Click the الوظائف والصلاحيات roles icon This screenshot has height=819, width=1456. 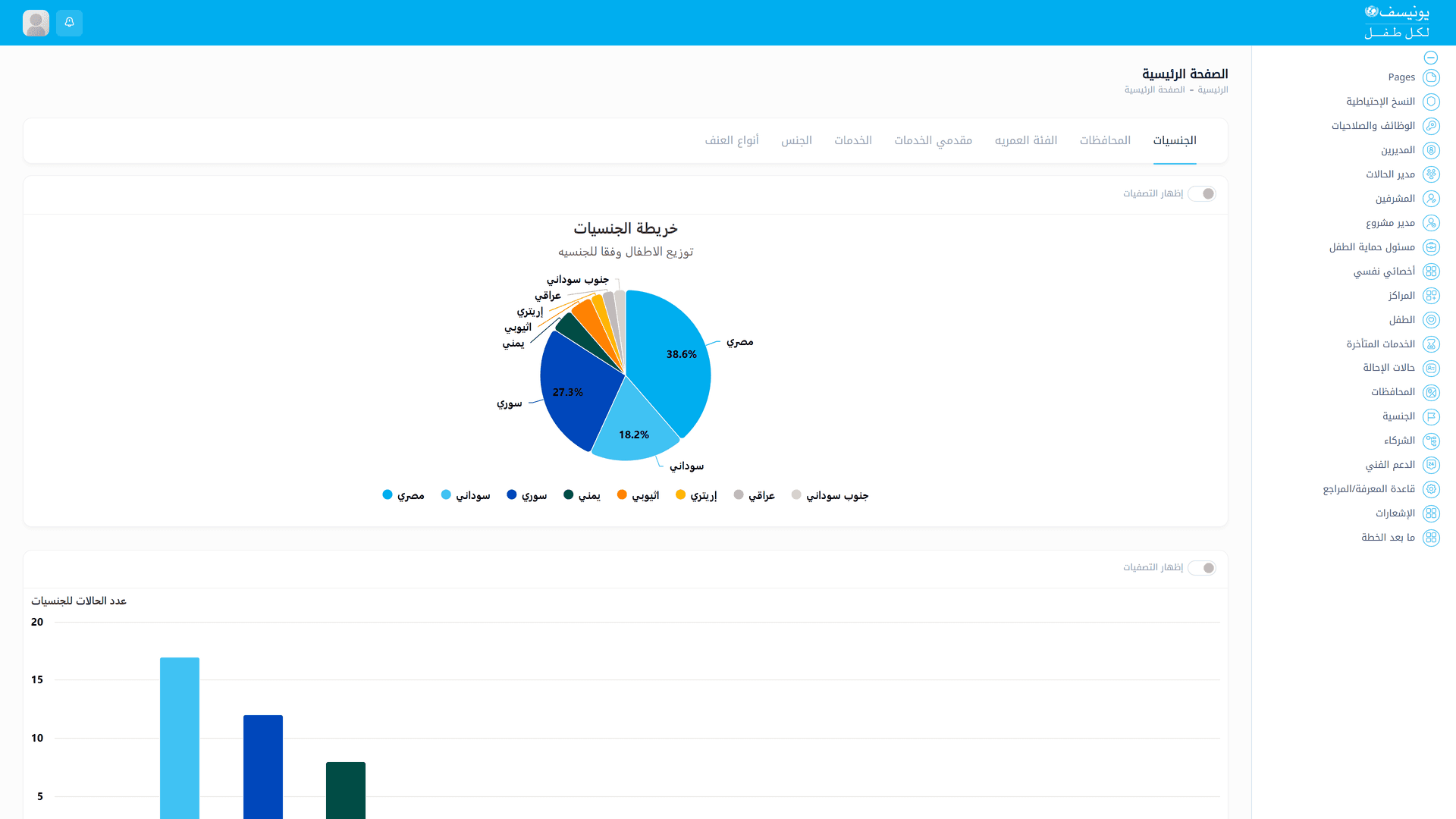[x=1431, y=126]
